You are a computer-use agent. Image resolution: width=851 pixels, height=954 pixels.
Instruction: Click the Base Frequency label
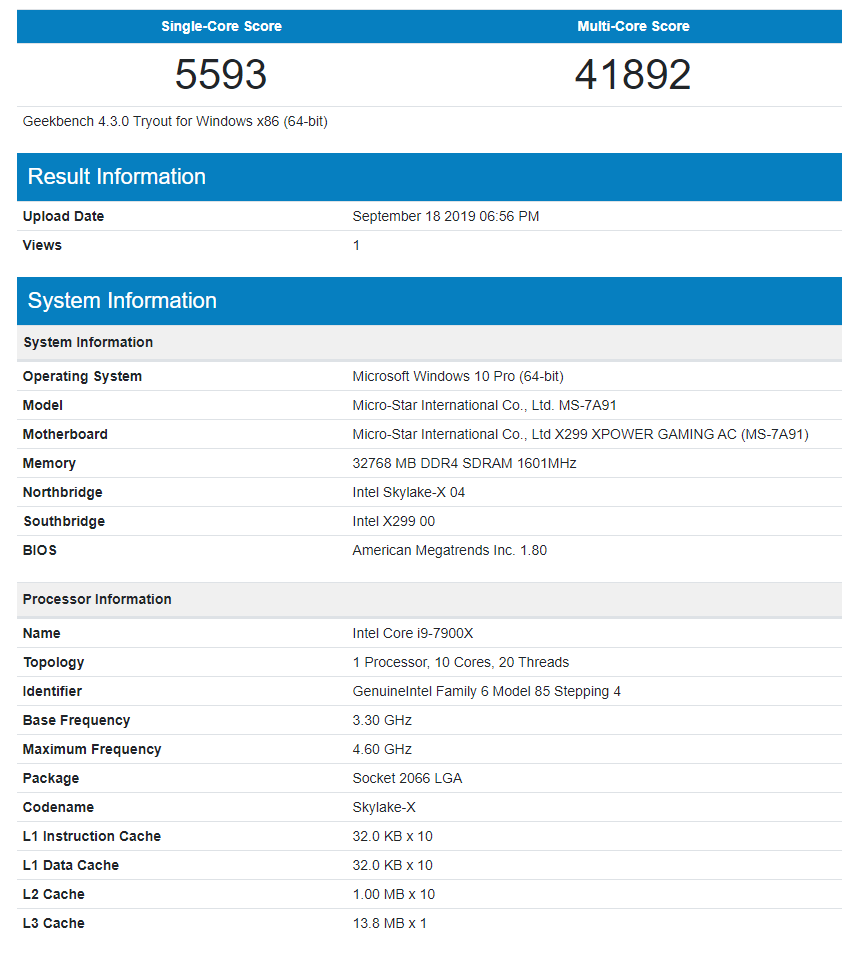click(77, 720)
